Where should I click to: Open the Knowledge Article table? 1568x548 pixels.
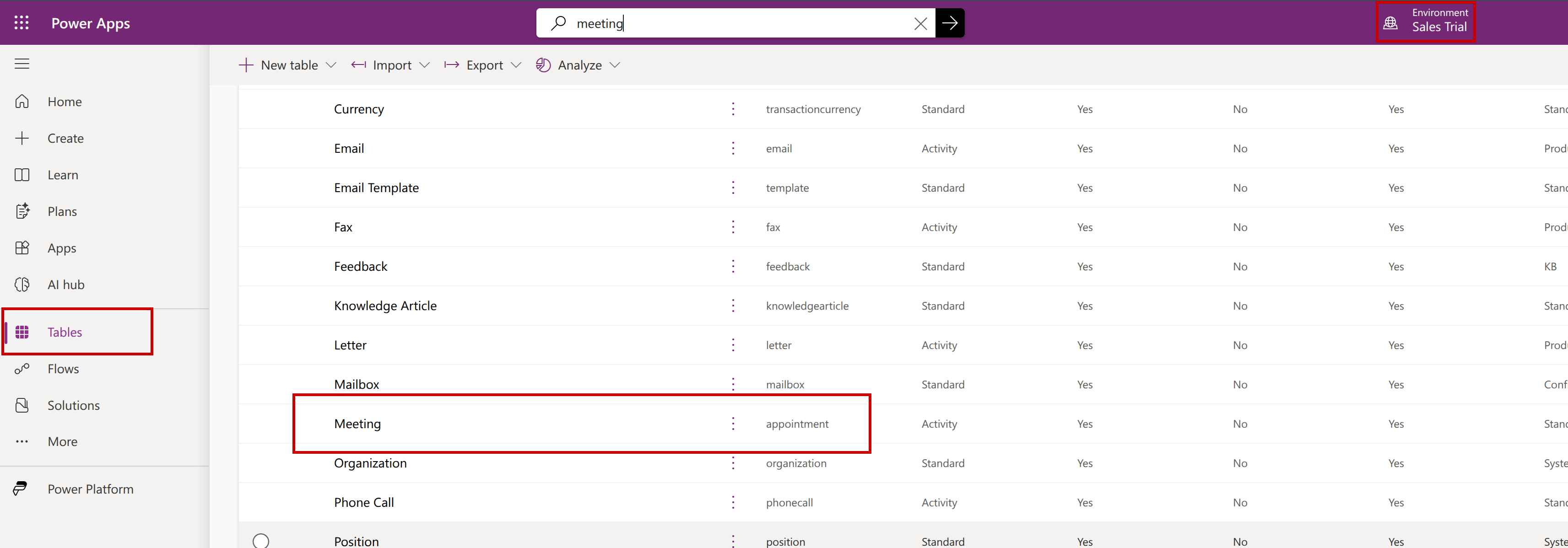pos(385,305)
